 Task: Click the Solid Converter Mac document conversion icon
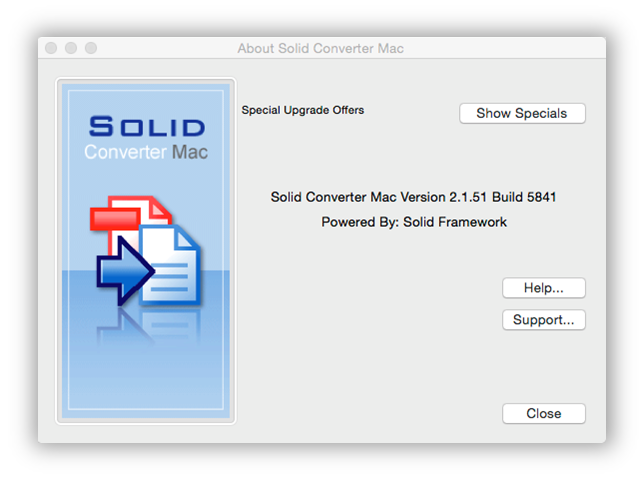click(145, 251)
